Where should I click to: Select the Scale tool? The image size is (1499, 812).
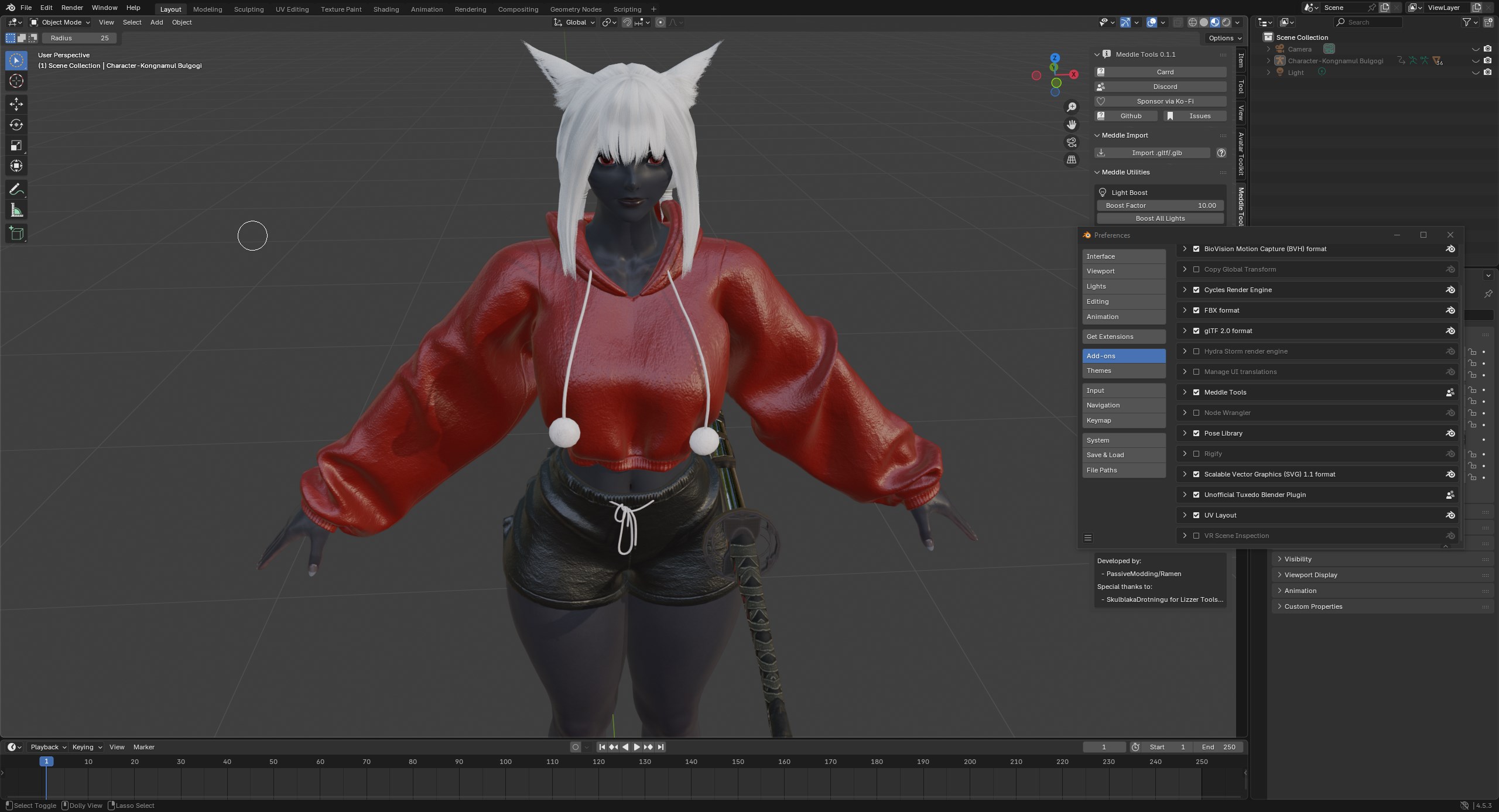coord(16,145)
